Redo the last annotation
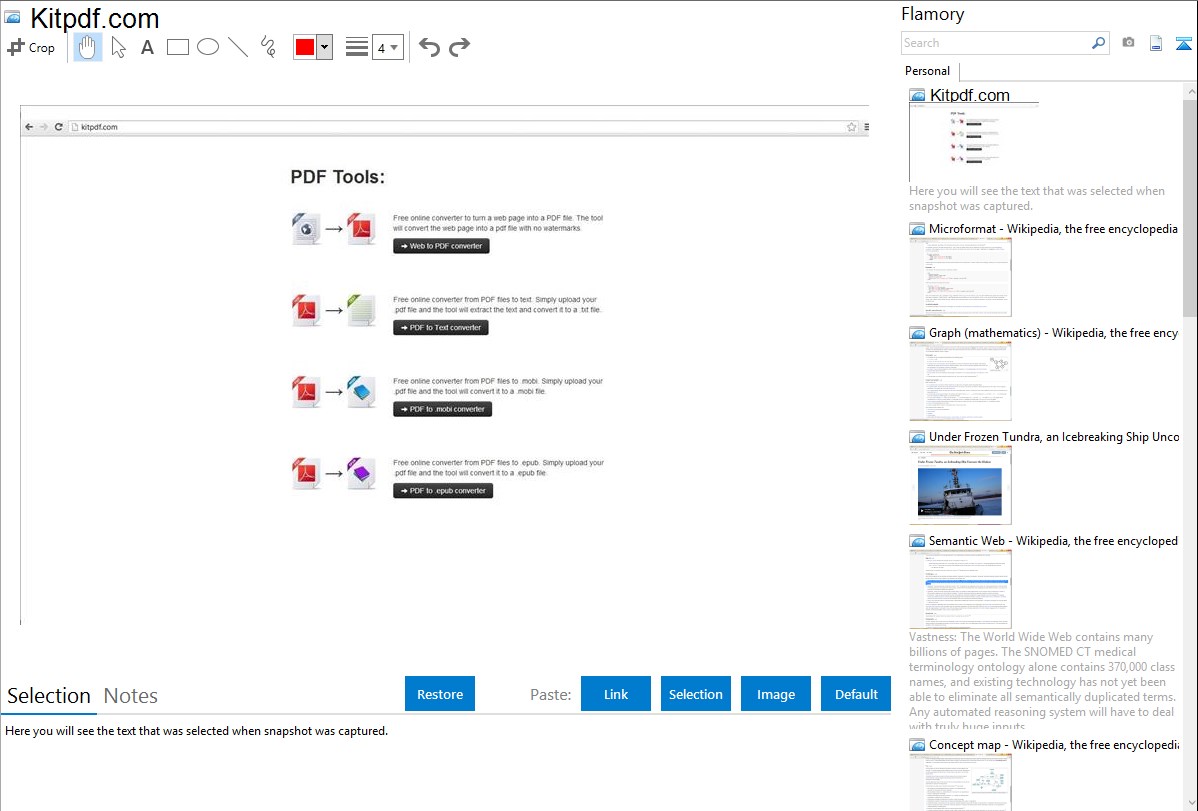This screenshot has height=811, width=1198. [x=459, y=47]
